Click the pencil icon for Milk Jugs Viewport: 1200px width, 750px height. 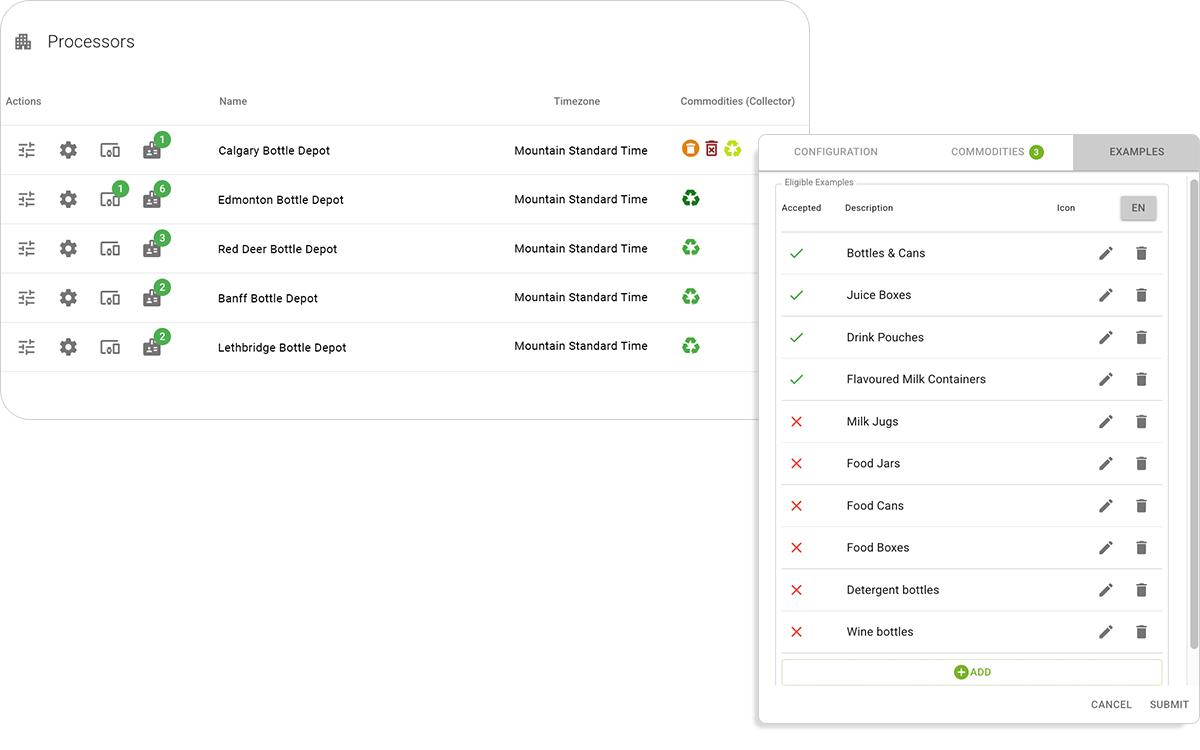[x=1105, y=421]
